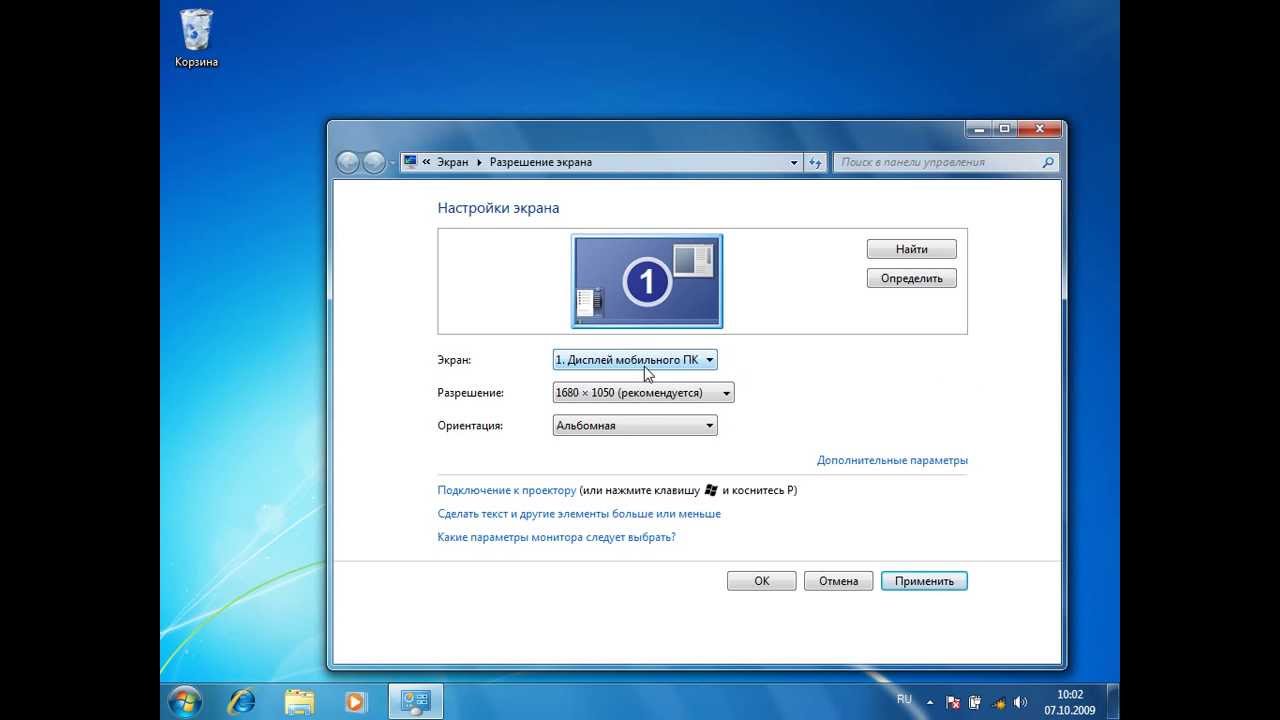
Task: Click the battery power tray icon
Action: tap(975, 702)
